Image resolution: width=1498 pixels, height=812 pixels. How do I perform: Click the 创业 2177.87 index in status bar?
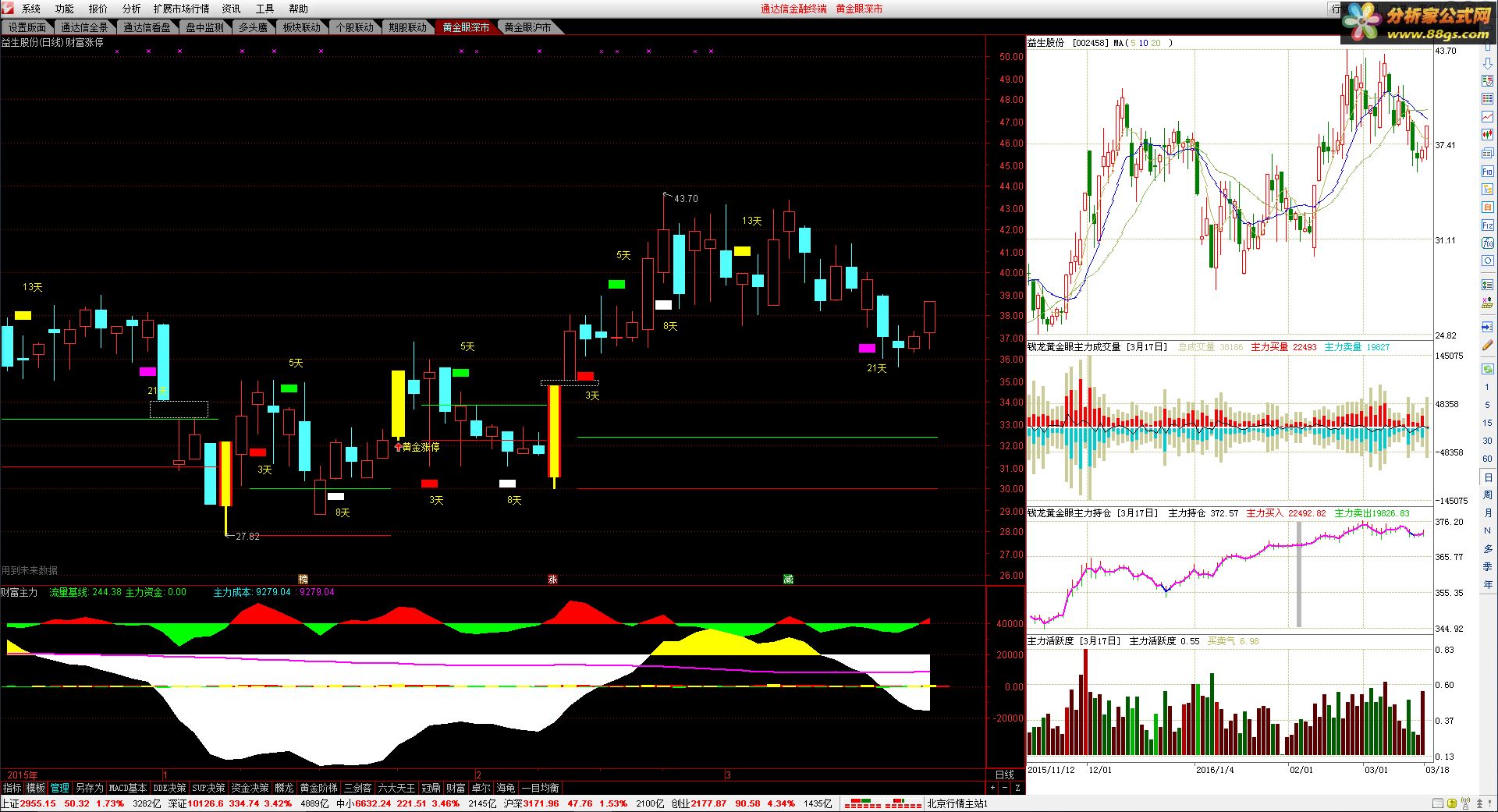698,803
